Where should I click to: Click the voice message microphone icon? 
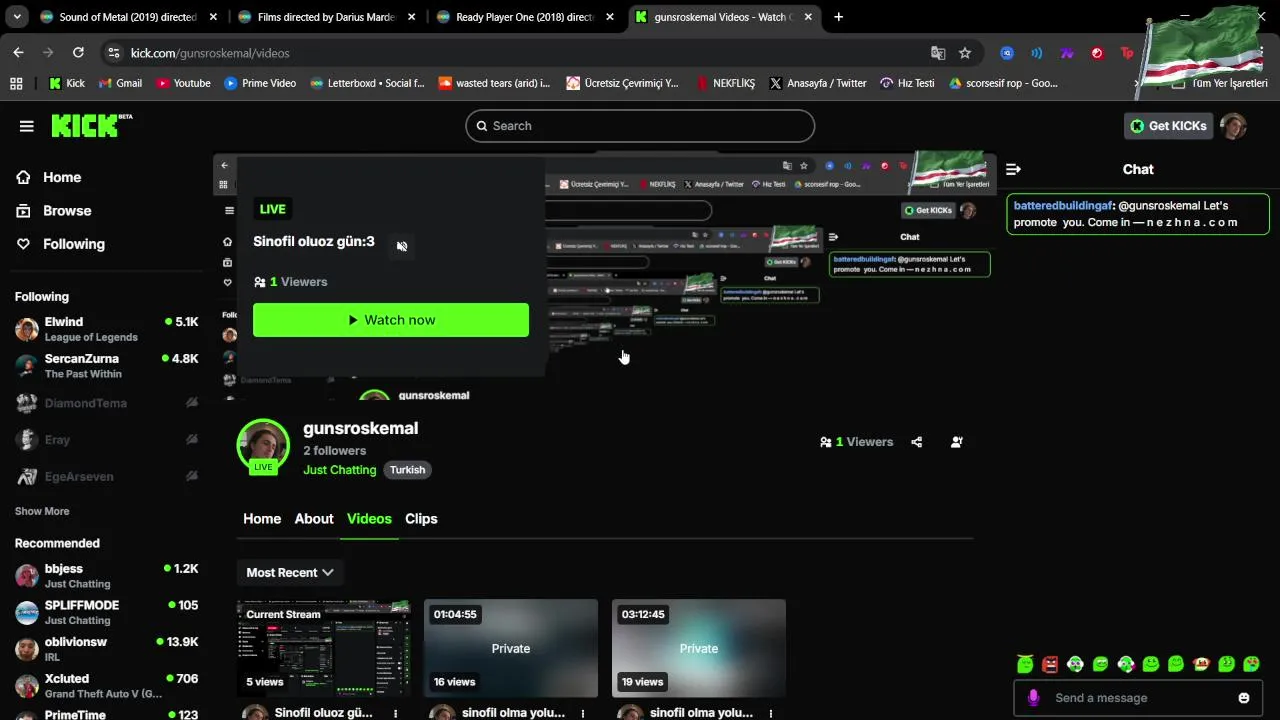click(1033, 698)
